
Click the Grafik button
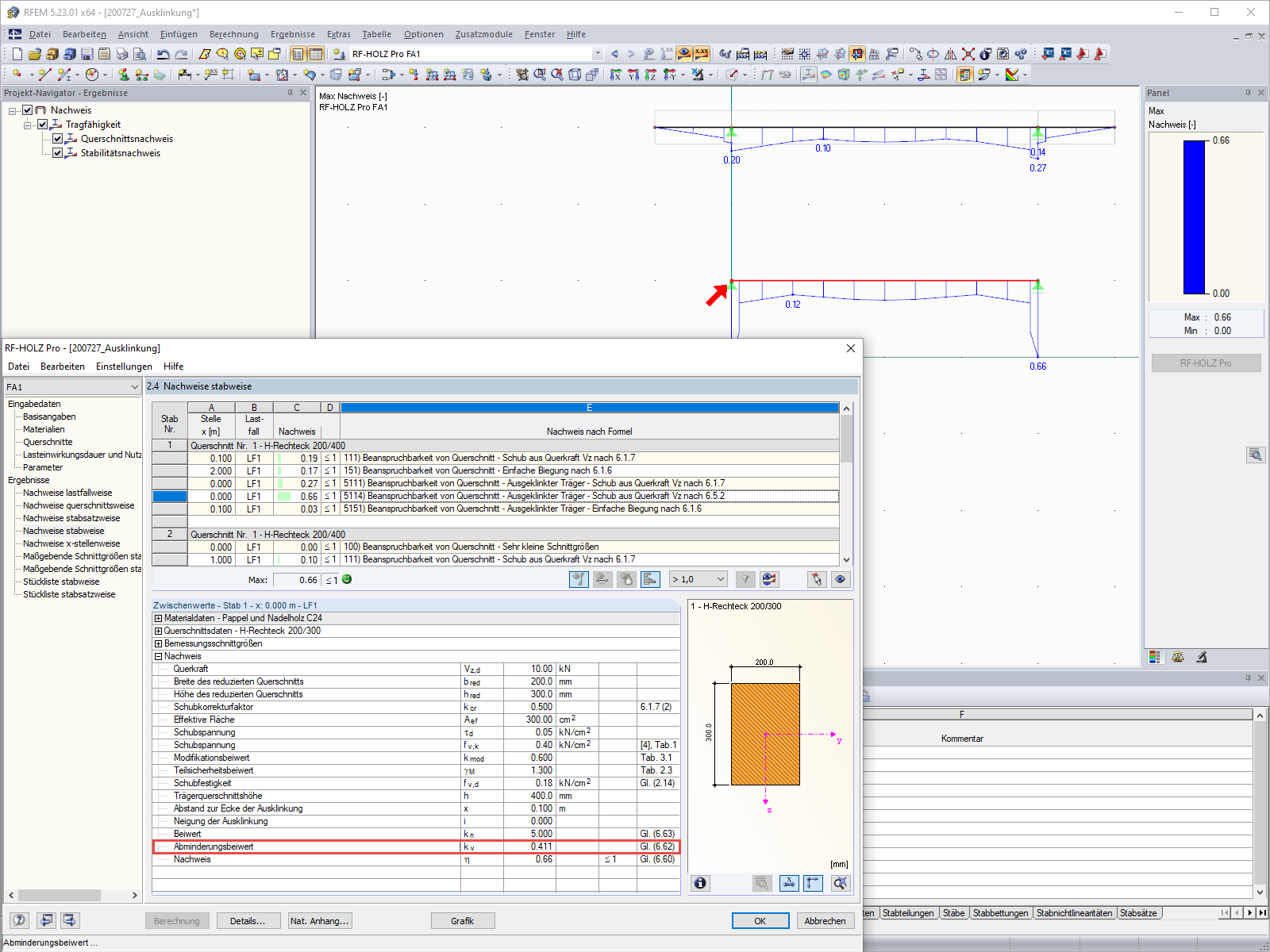click(463, 921)
